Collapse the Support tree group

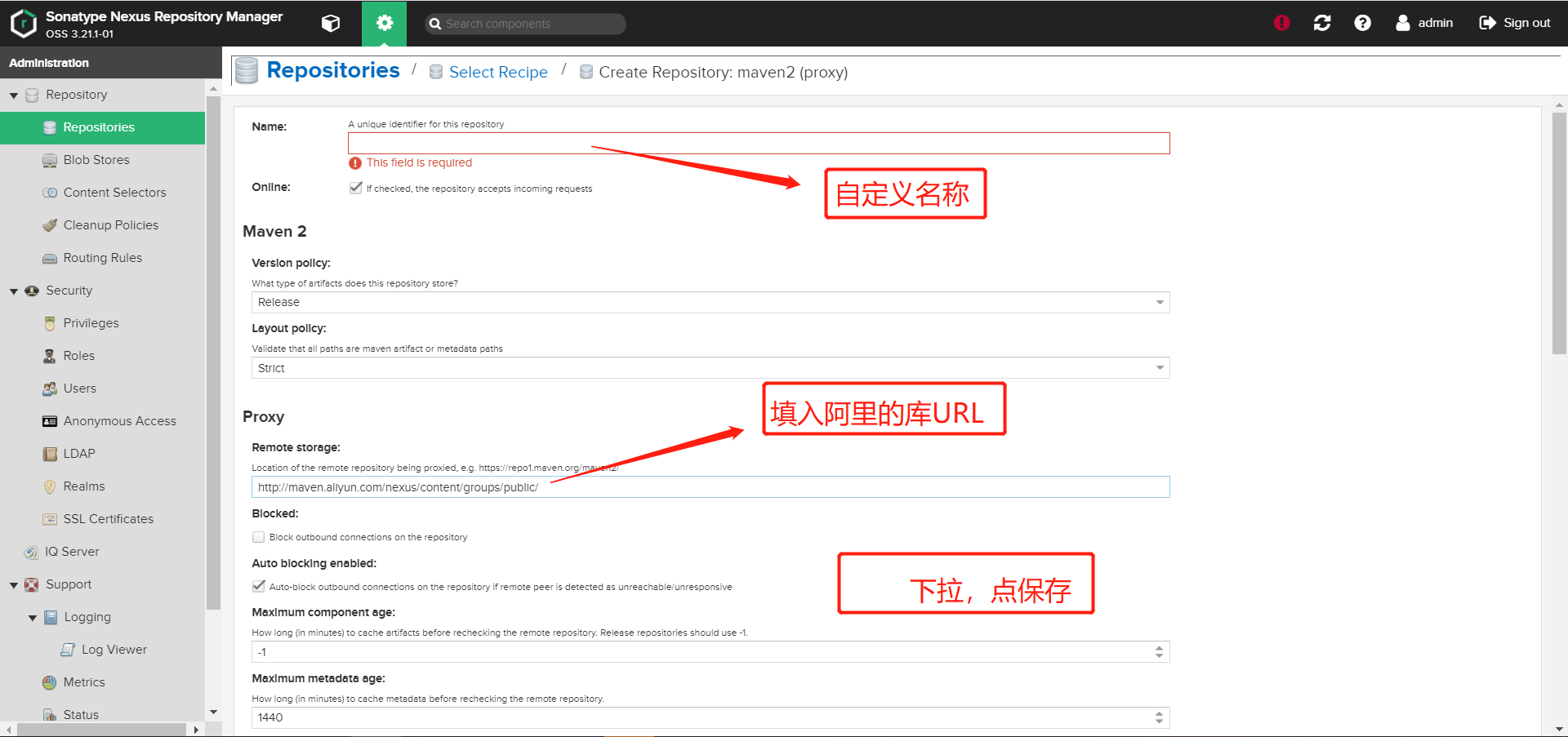pos(14,585)
